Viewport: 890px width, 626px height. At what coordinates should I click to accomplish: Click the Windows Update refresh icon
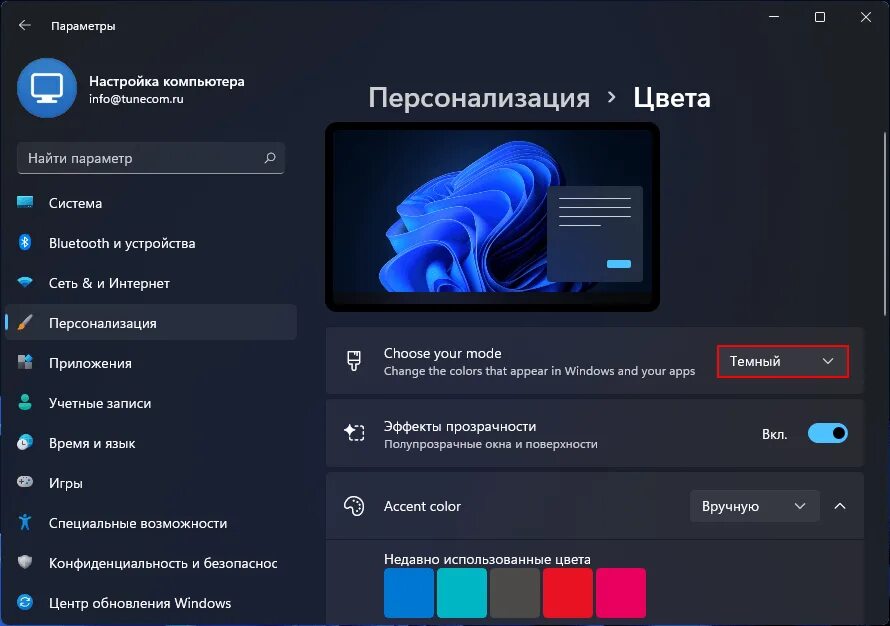(x=25, y=602)
